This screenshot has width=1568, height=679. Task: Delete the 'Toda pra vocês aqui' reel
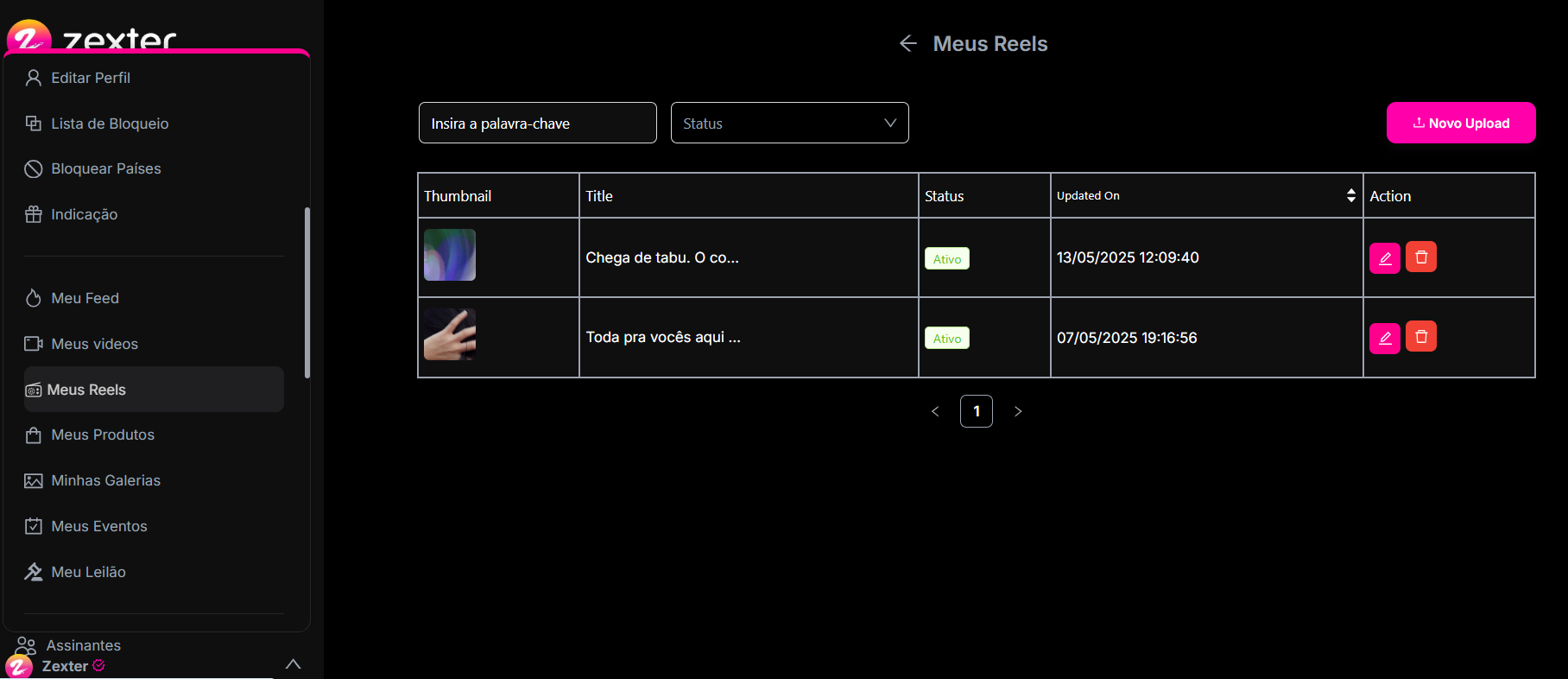point(1420,336)
